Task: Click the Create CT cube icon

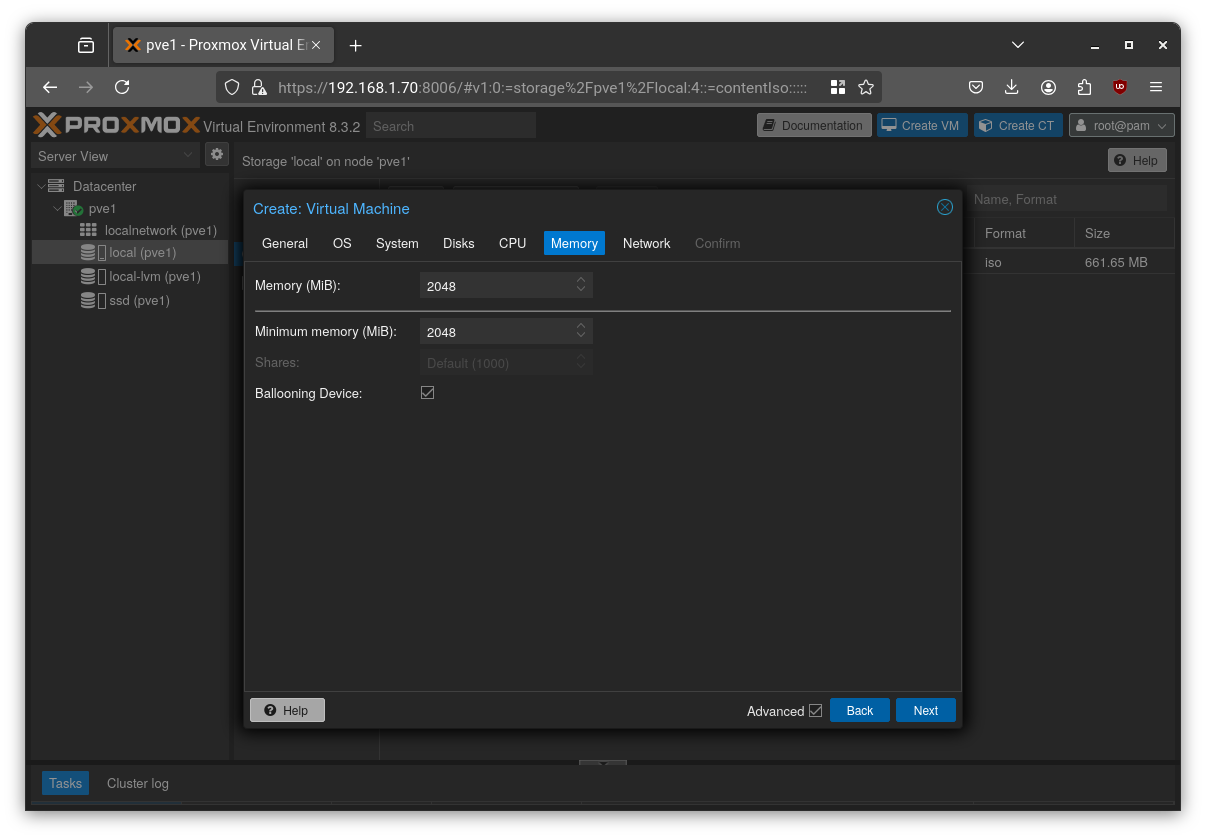Action: point(987,125)
